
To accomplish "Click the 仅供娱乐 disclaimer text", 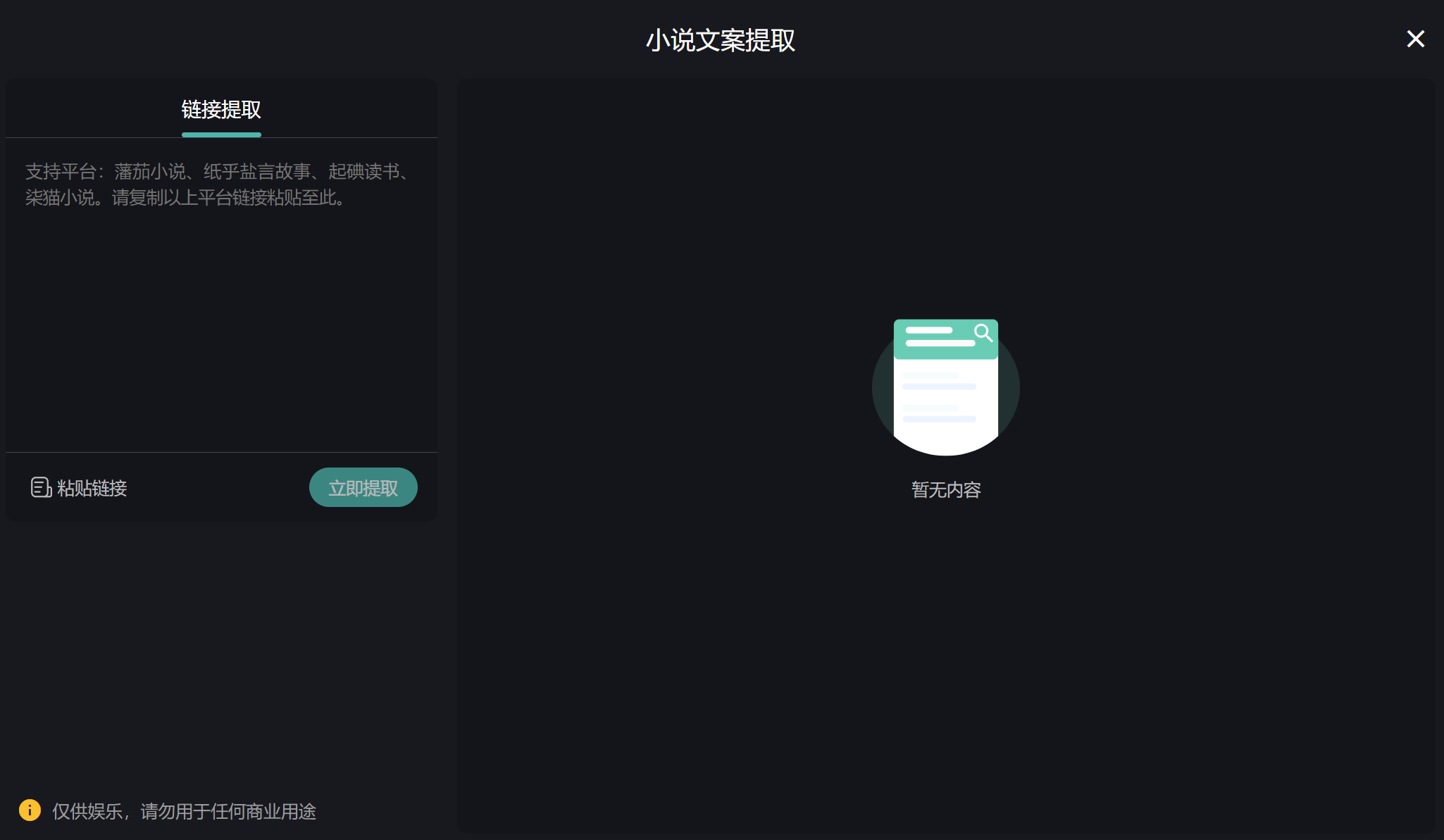I will [184, 811].
